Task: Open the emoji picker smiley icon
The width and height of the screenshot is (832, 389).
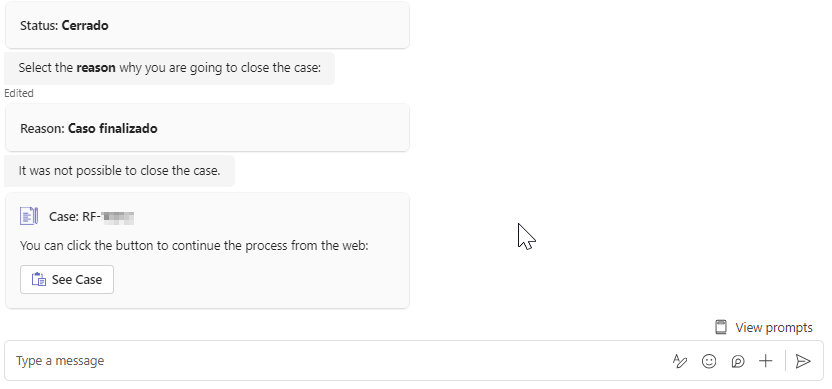Action: click(709, 361)
